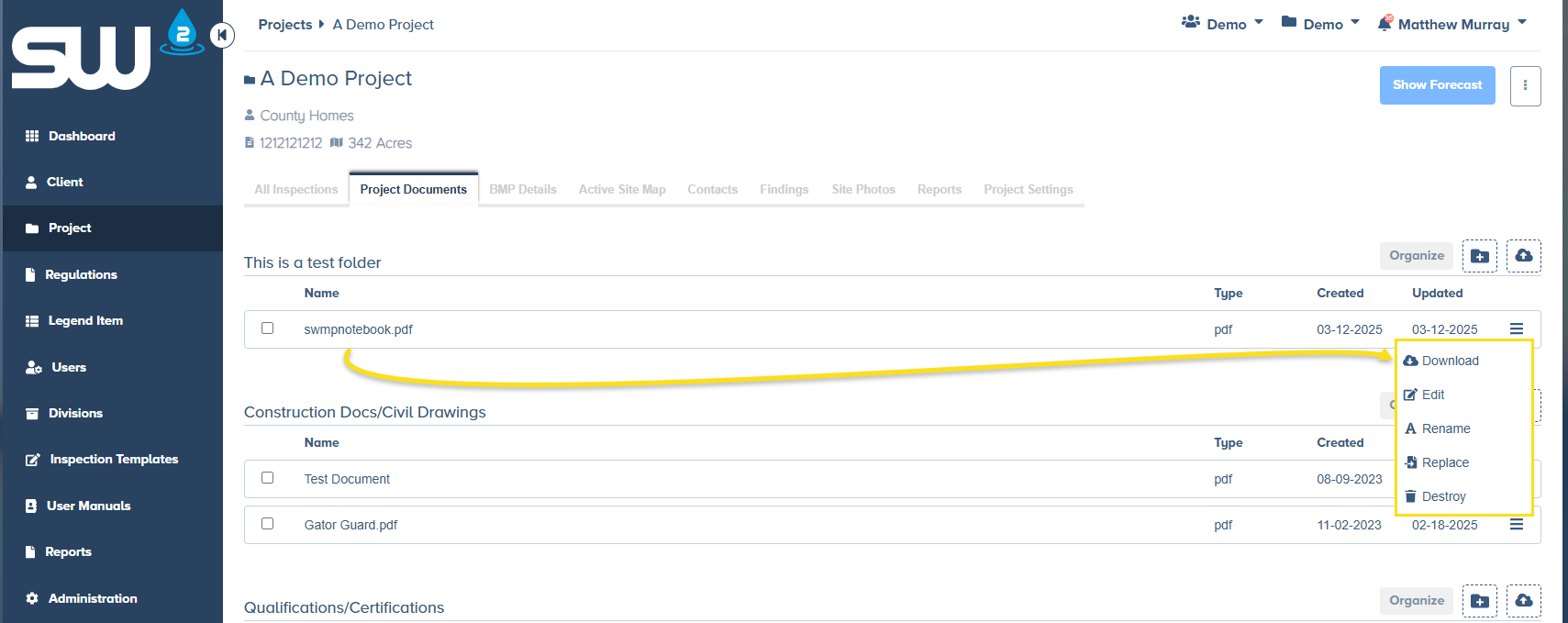Click cloud upload icon in test folder section

[x=1523, y=256]
